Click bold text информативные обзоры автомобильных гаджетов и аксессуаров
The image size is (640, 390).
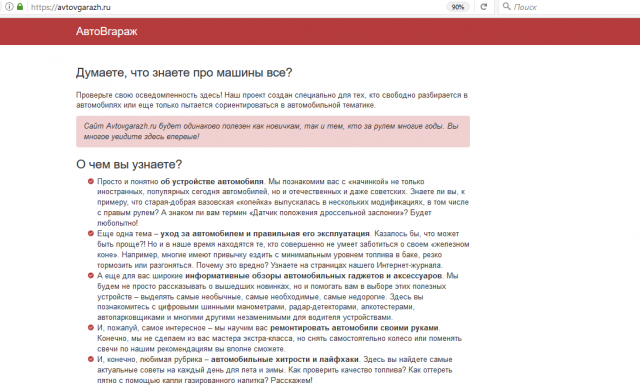[313, 276]
